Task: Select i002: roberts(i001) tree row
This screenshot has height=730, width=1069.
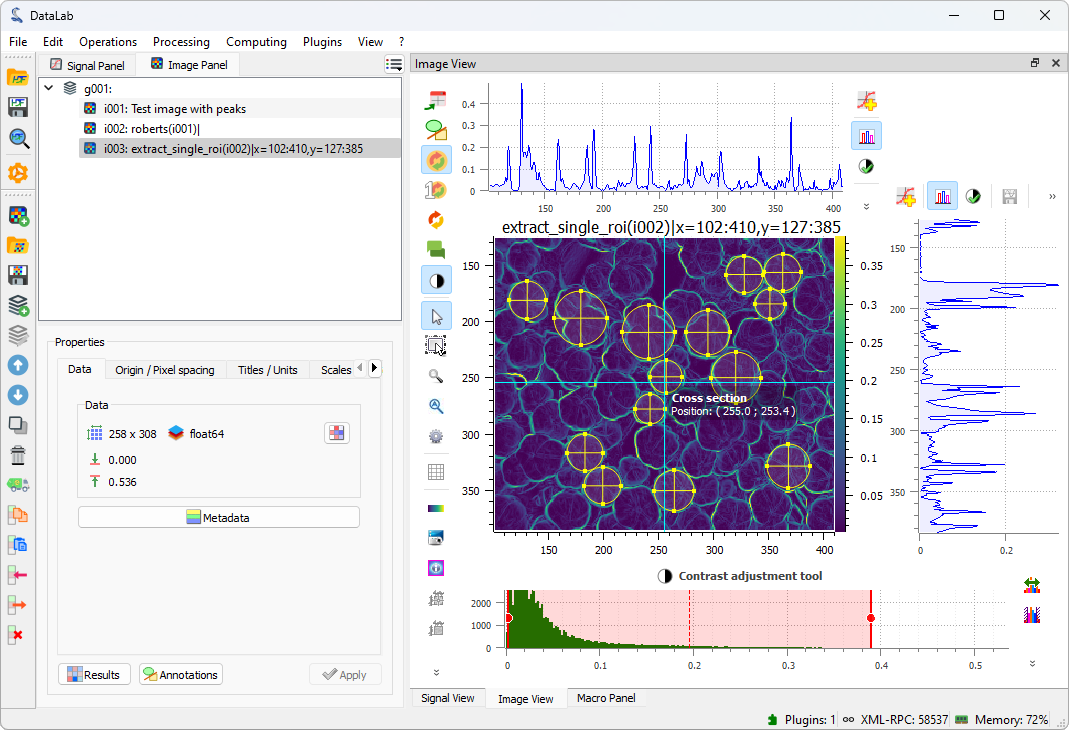Action: pyautogui.click(x=240, y=128)
